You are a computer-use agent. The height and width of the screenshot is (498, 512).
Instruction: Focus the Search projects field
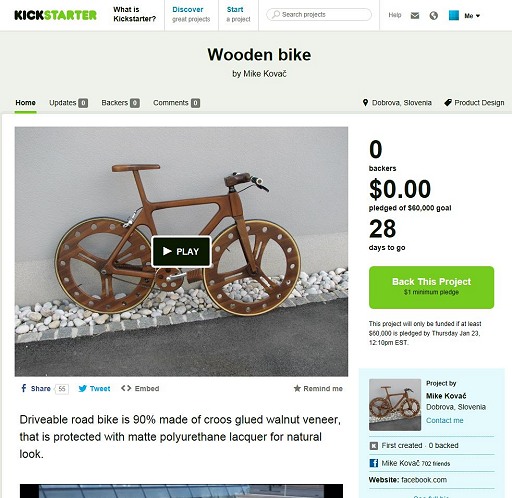click(319, 15)
